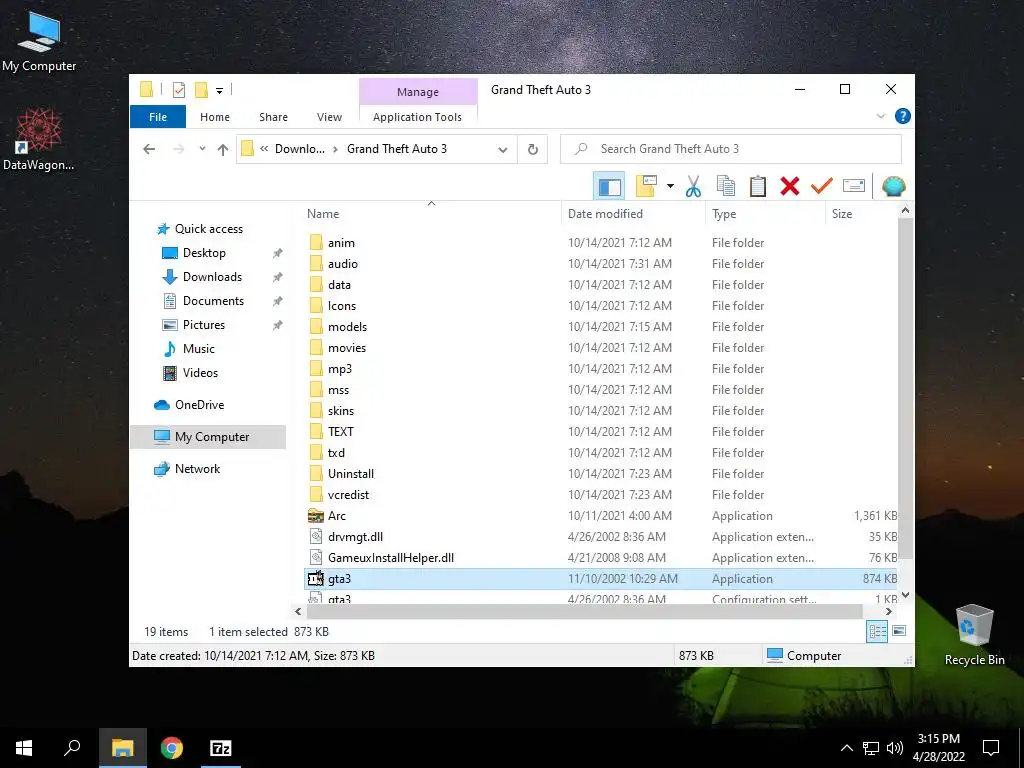The width and height of the screenshot is (1024, 768).
Task: Go up one folder level arrow
Action: pyautogui.click(x=223, y=150)
